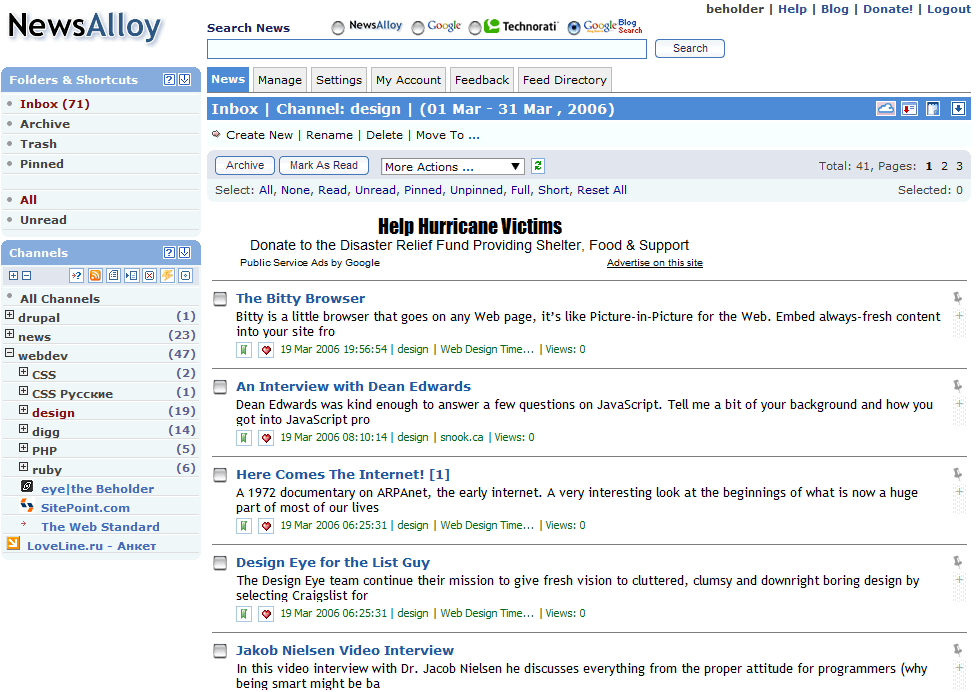
Task: Go to page 2 of results
Action: tap(944, 166)
